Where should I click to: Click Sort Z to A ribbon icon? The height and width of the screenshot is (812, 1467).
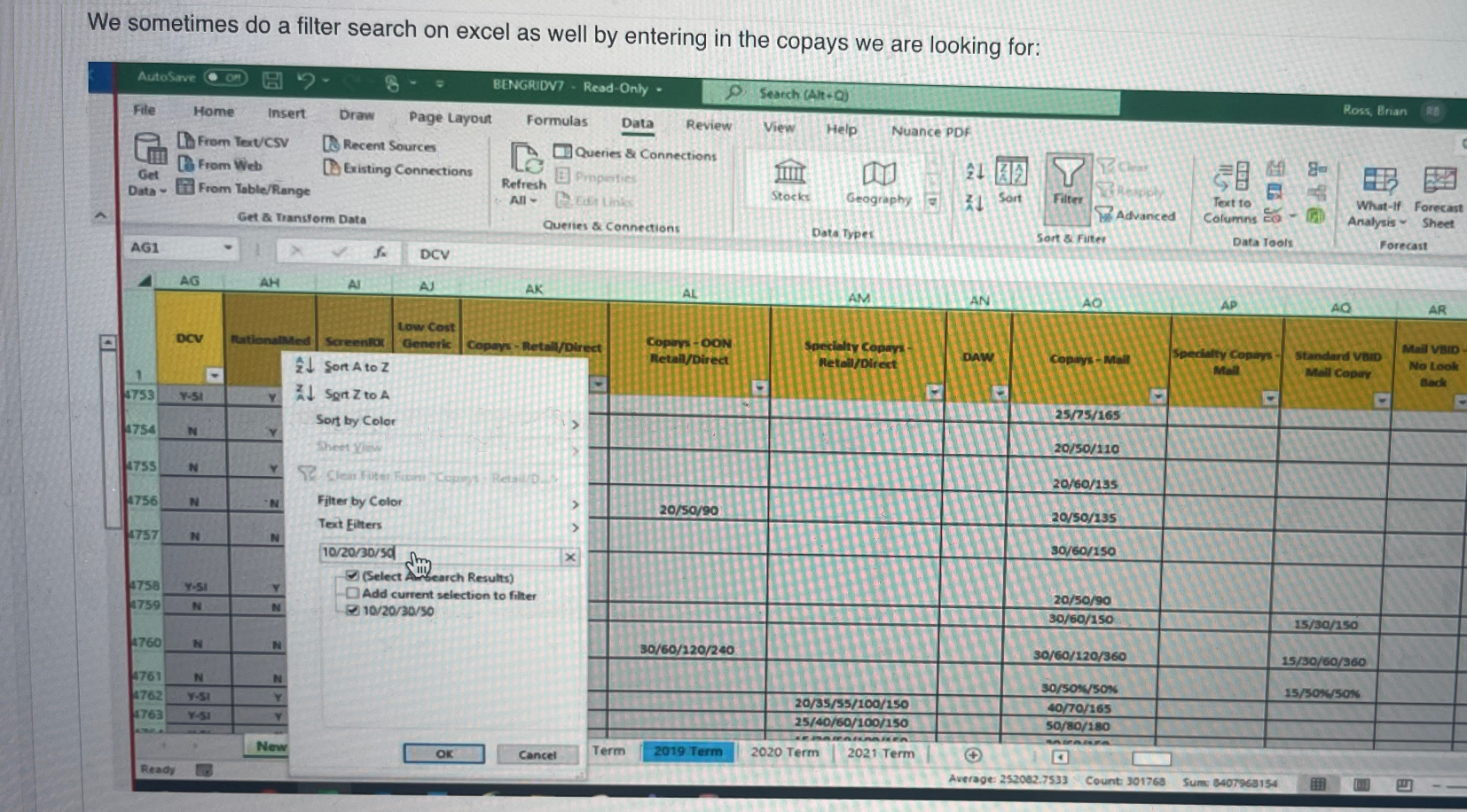tap(975, 203)
